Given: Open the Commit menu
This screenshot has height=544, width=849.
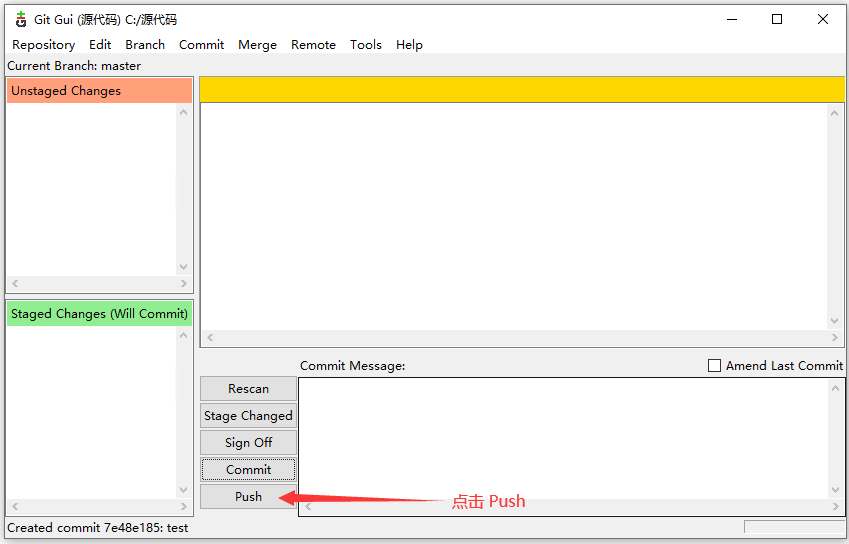Looking at the screenshot, I should click(x=201, y=45).
